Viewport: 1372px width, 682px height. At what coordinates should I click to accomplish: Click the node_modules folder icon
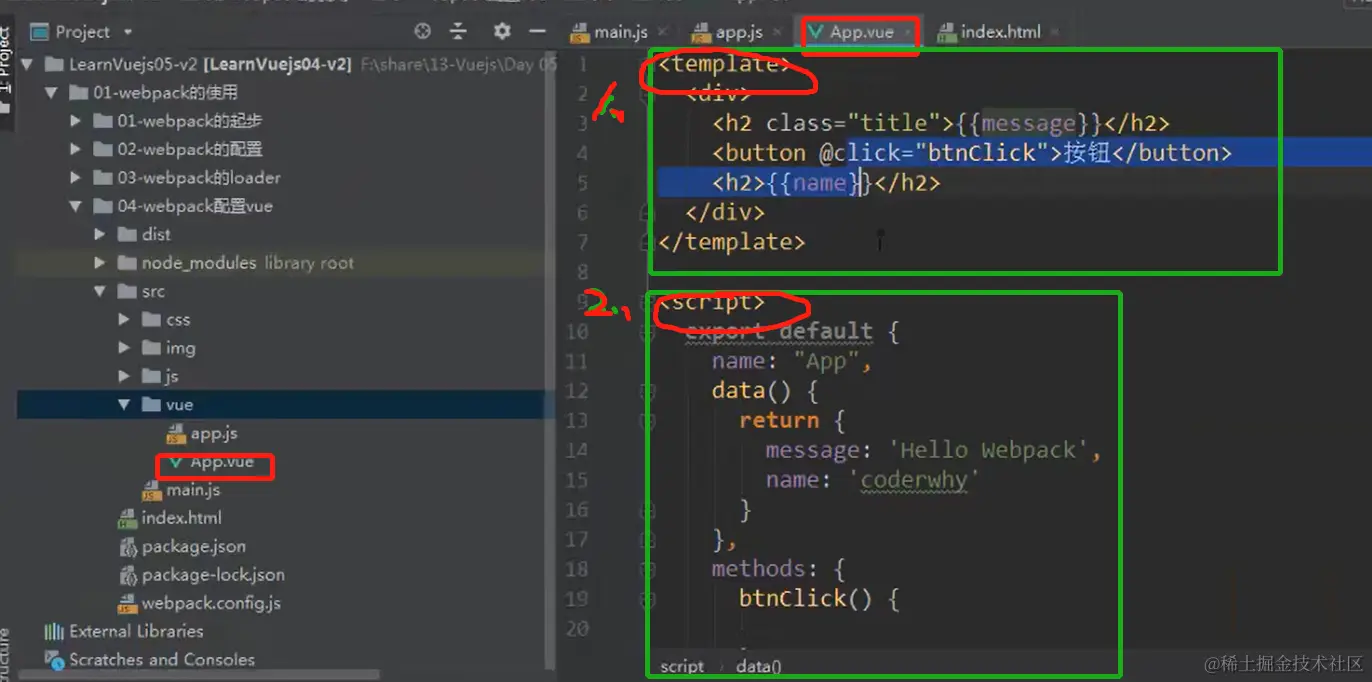click(x=126, y=263)
